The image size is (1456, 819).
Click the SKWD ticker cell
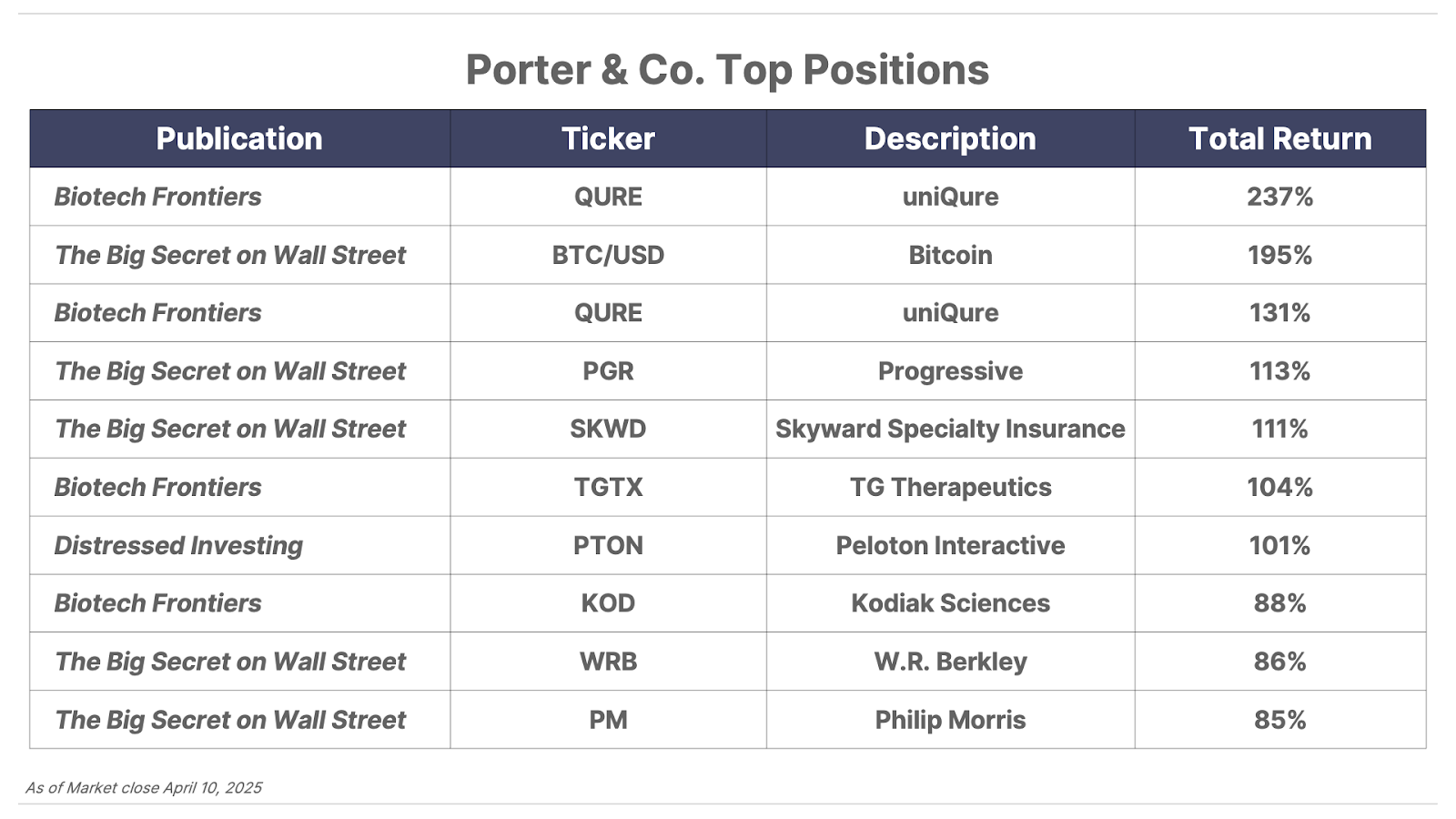608,429
